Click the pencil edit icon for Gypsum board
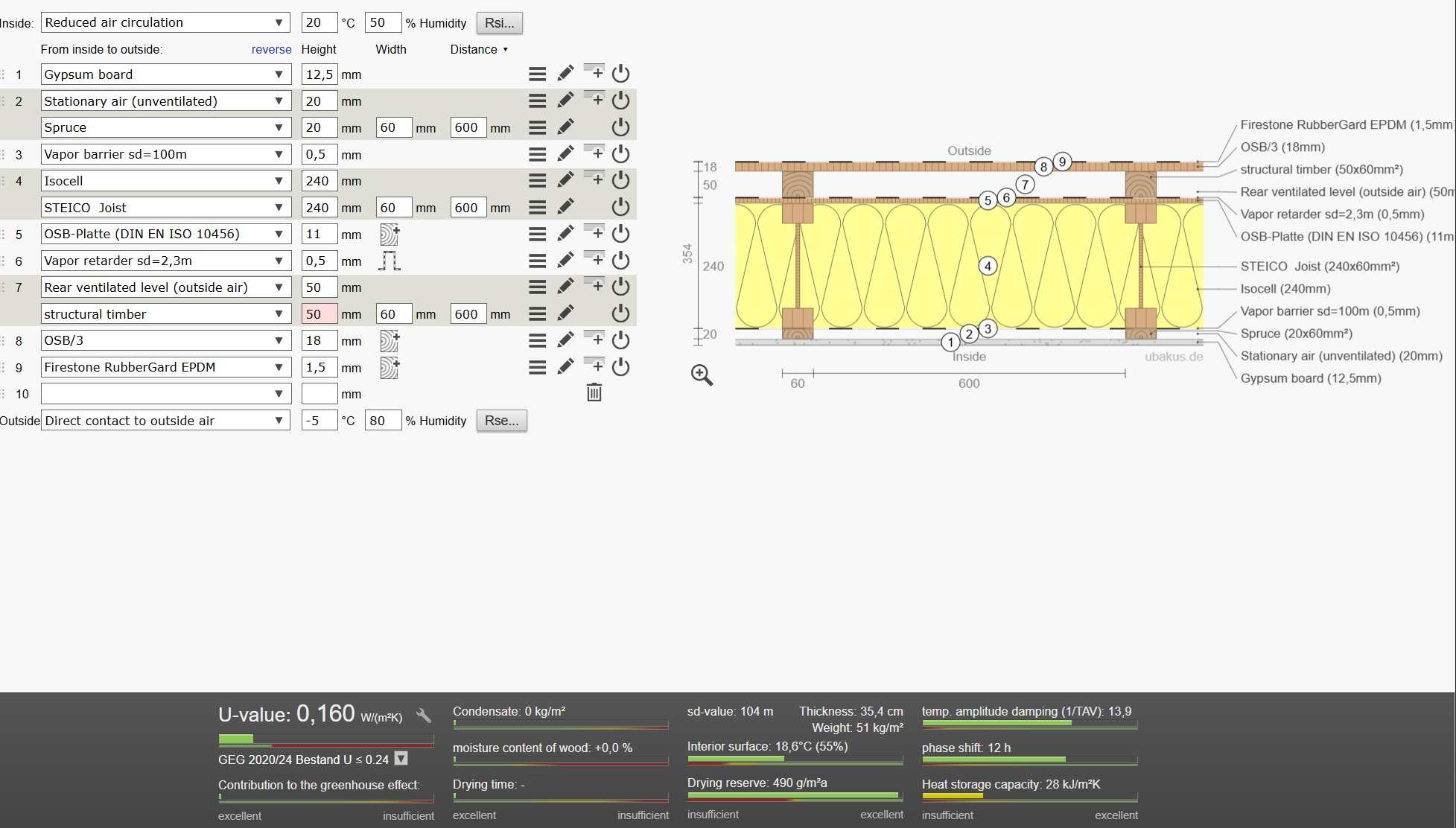Screen dimensions: 1456x828 (565, 74)
